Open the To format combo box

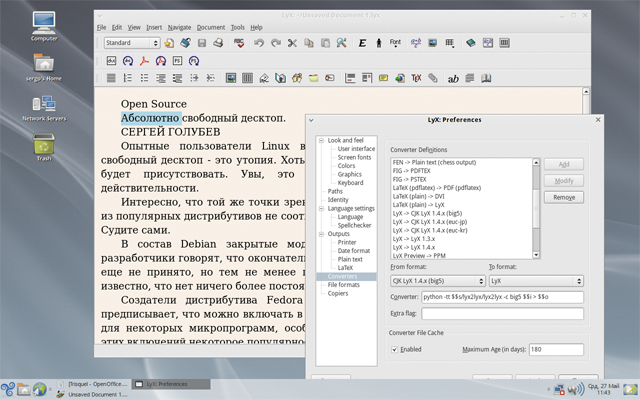(536, 281)
